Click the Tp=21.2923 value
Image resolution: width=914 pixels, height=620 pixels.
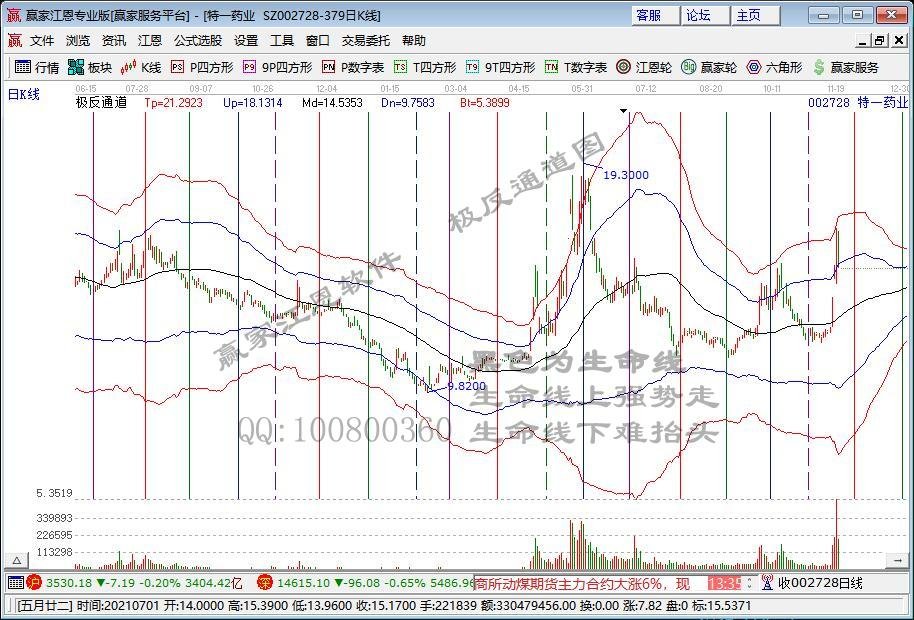[174, 103]
